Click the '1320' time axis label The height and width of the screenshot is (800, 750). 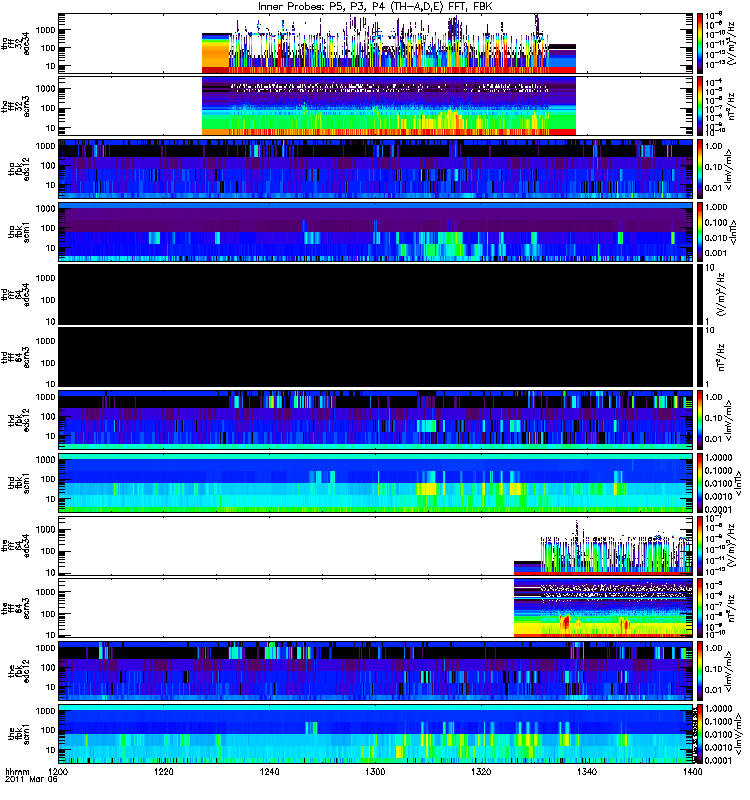click(481, 772)
